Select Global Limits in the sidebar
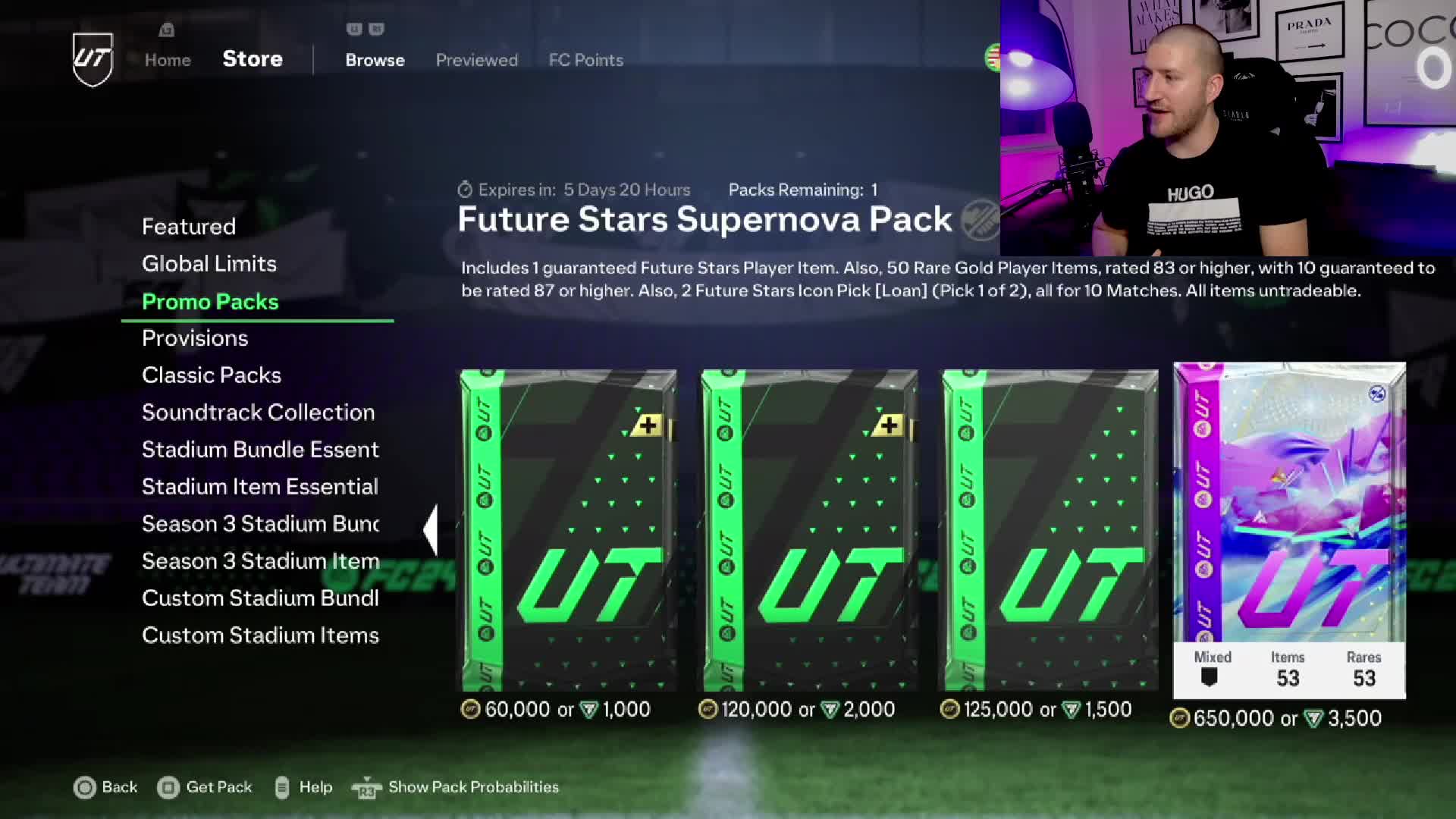The width and height of the screenshot is (1456, 819). point(209,263)
